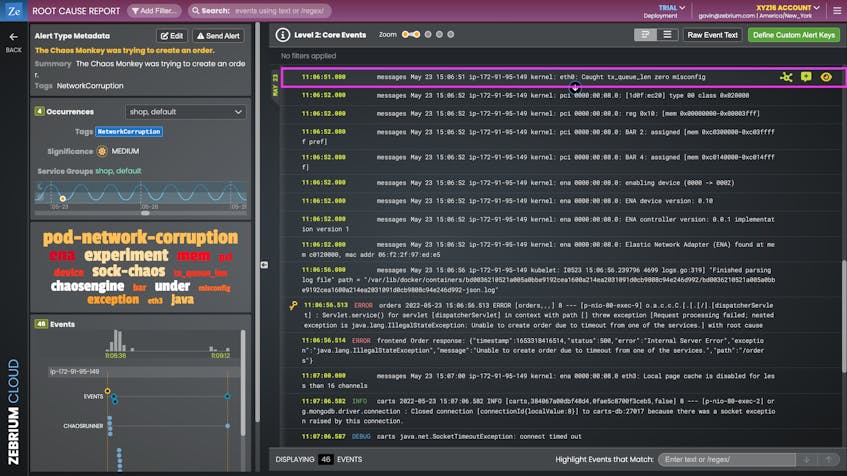Switch to wrapped-lines view toggle
The width and height of the screenshot is (847, 476).
coord(646,35)
